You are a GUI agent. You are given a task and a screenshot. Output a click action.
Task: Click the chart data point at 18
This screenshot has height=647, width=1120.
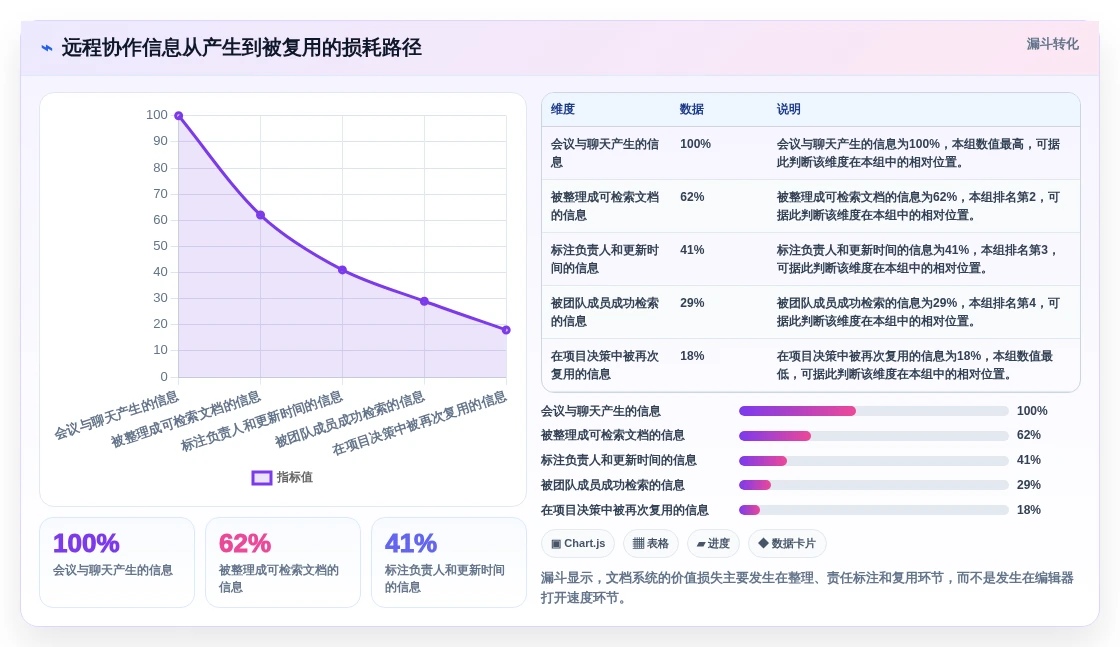tap(506, 330)
